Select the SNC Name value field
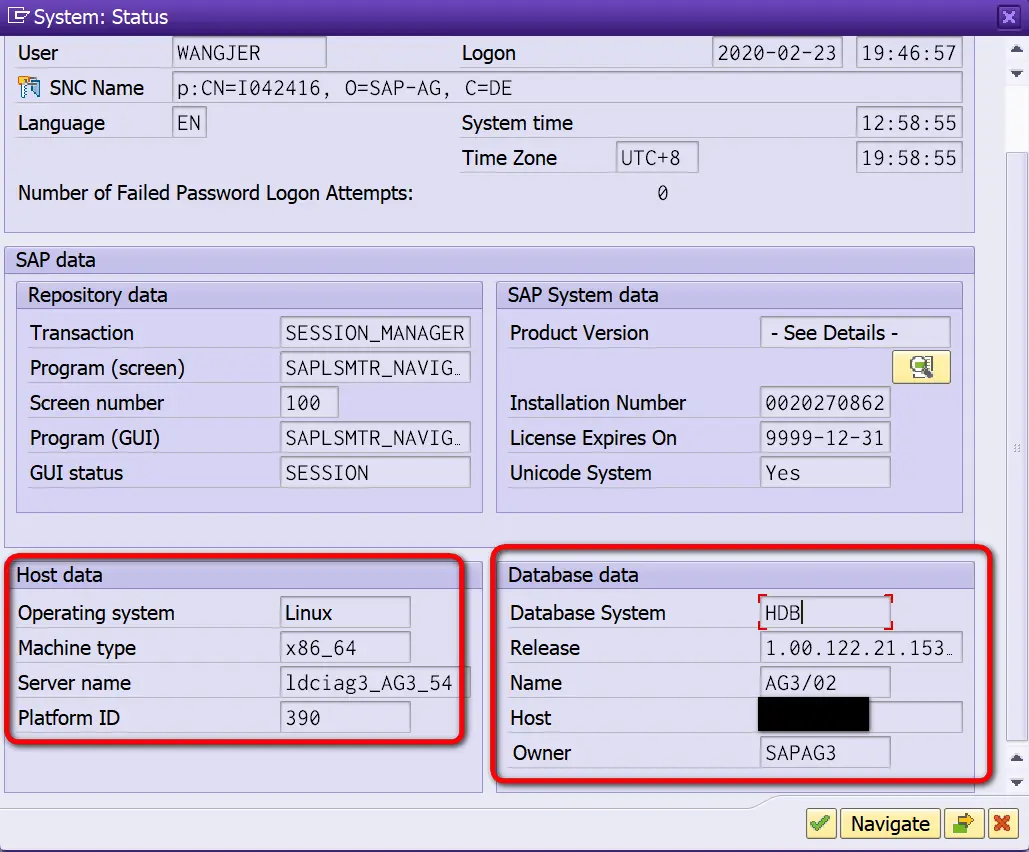 tap(568, 87)
